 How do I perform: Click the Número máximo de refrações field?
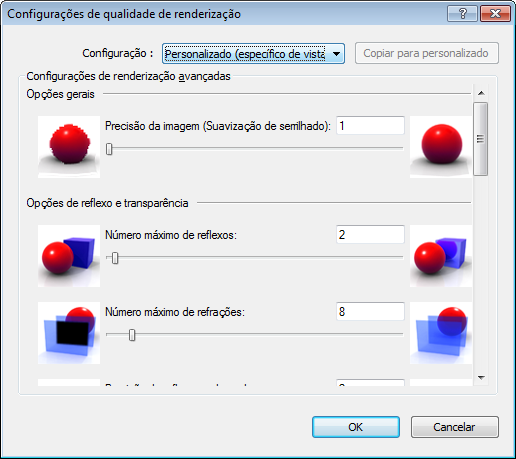[370, 312]
